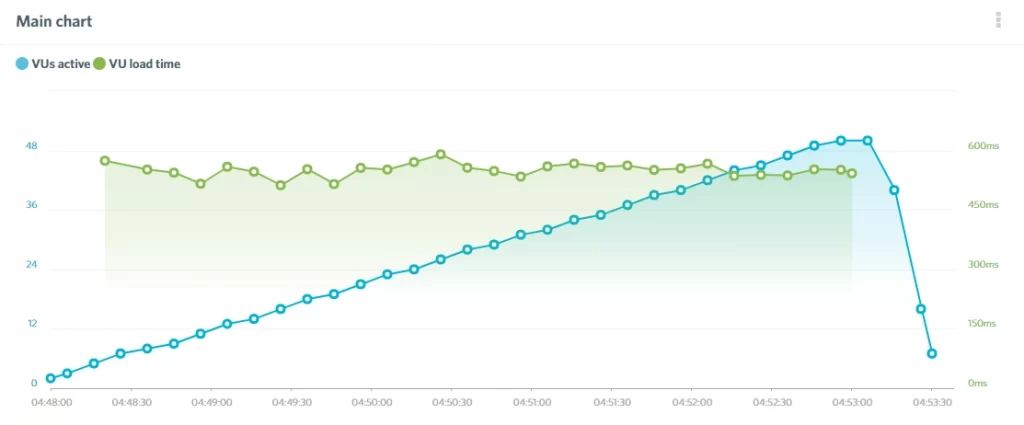Select the first VUs active data point at 04:48:00
Image resolution: width=1024 pixels, height=425 pixels.
[x=50, y=378]
